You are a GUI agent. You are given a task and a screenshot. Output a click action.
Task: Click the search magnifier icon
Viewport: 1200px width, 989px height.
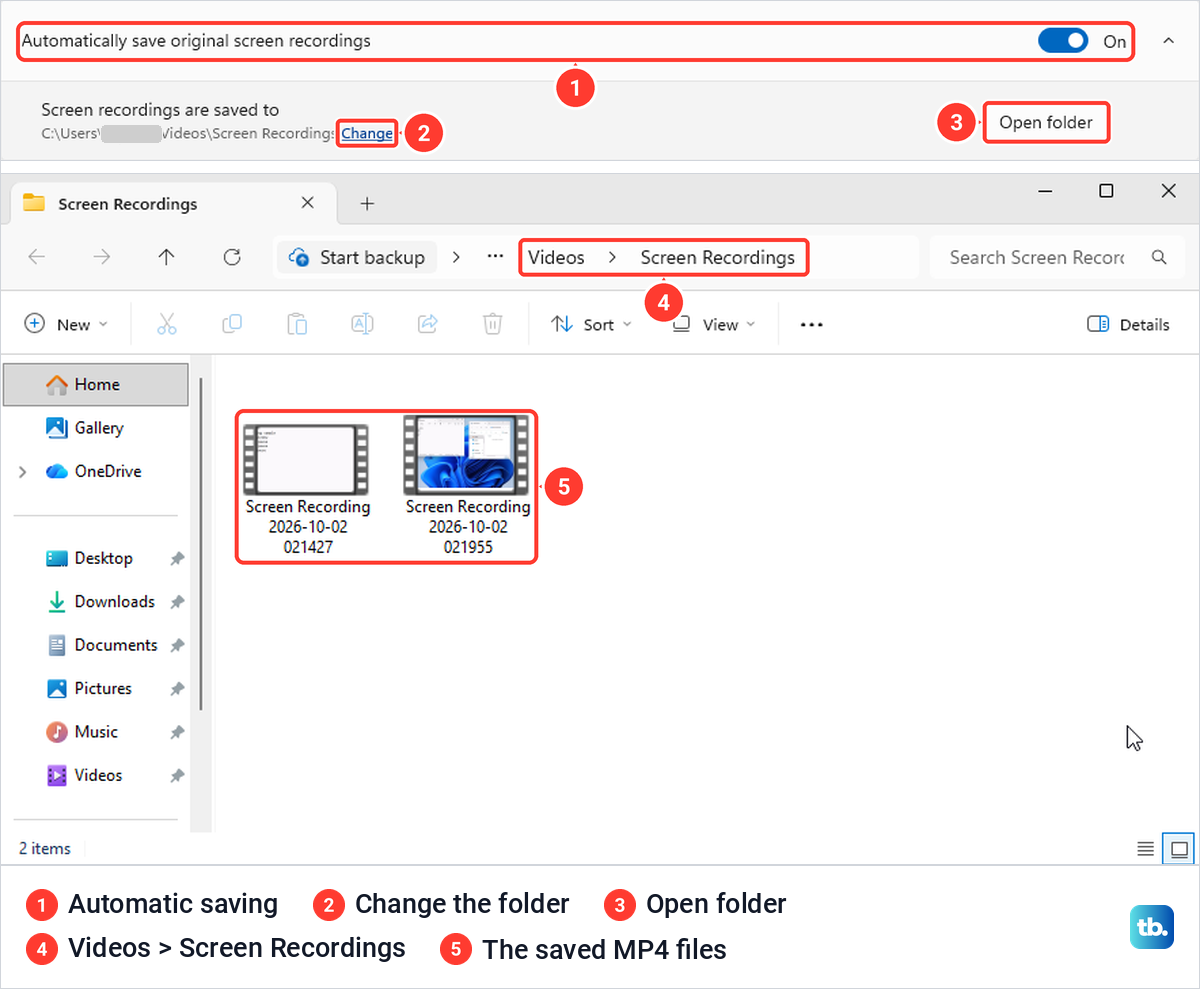(1159, 257)
